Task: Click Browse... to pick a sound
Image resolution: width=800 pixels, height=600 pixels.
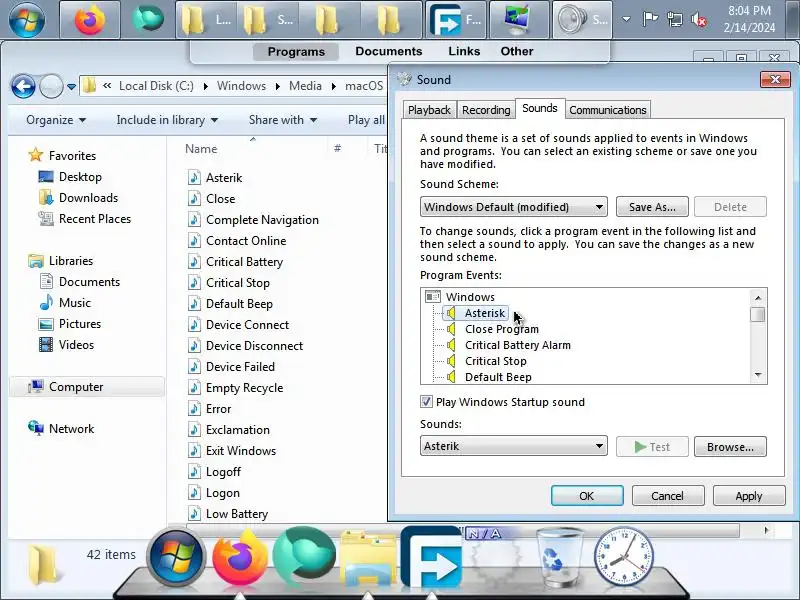Action: point(730,446)
